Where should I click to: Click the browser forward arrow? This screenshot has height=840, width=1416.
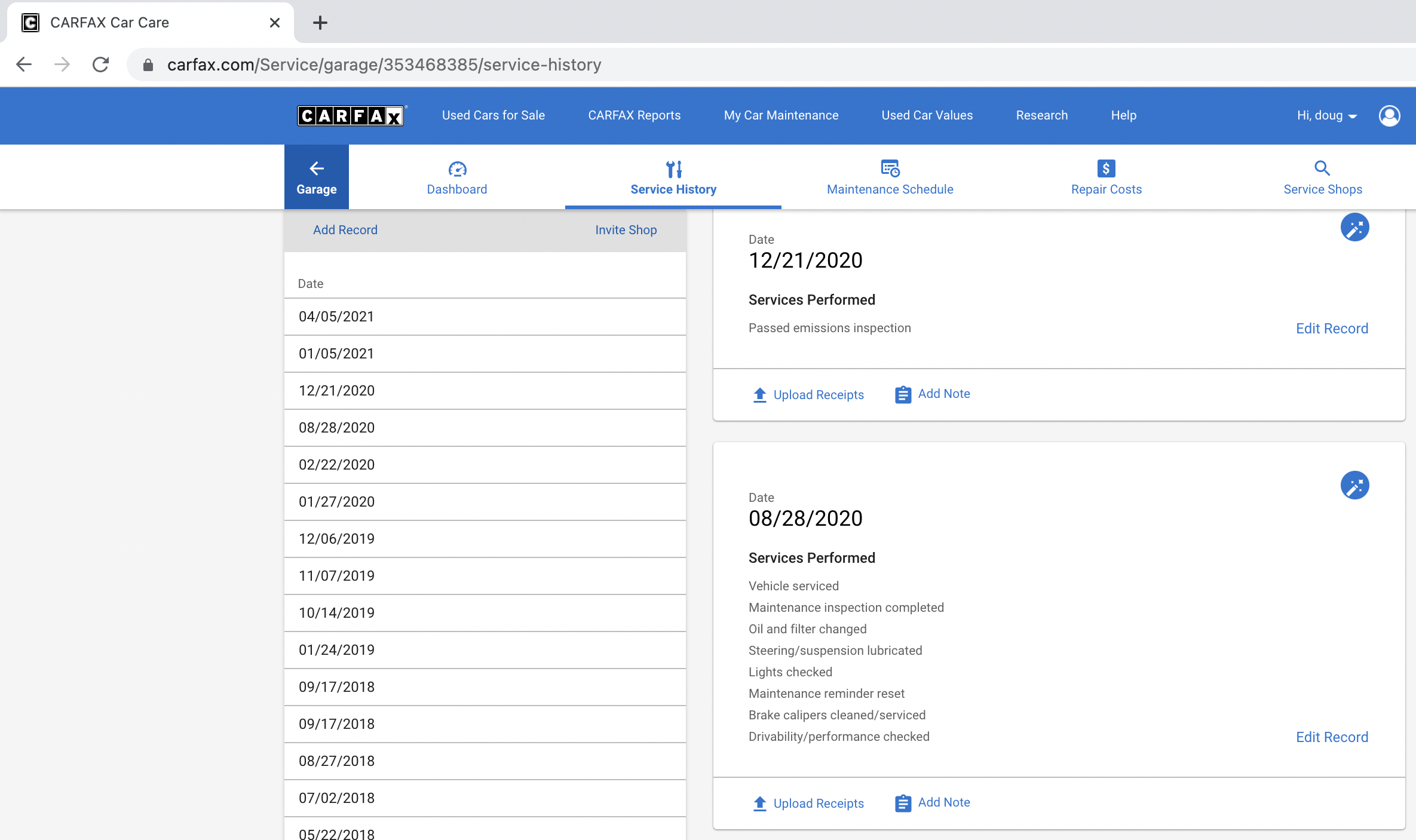point(62,65)
